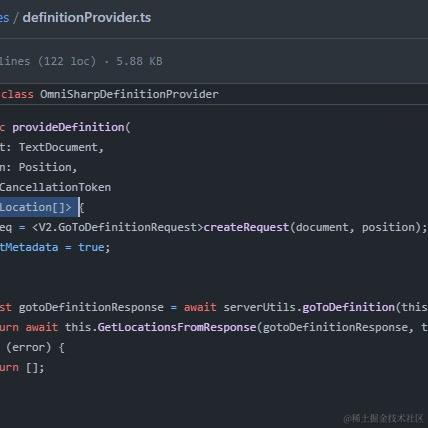This screenshot has width=428, height=428.
Task: Click the definitionProvider.ts file name in breadcrumb
Action: pos(87,17)
